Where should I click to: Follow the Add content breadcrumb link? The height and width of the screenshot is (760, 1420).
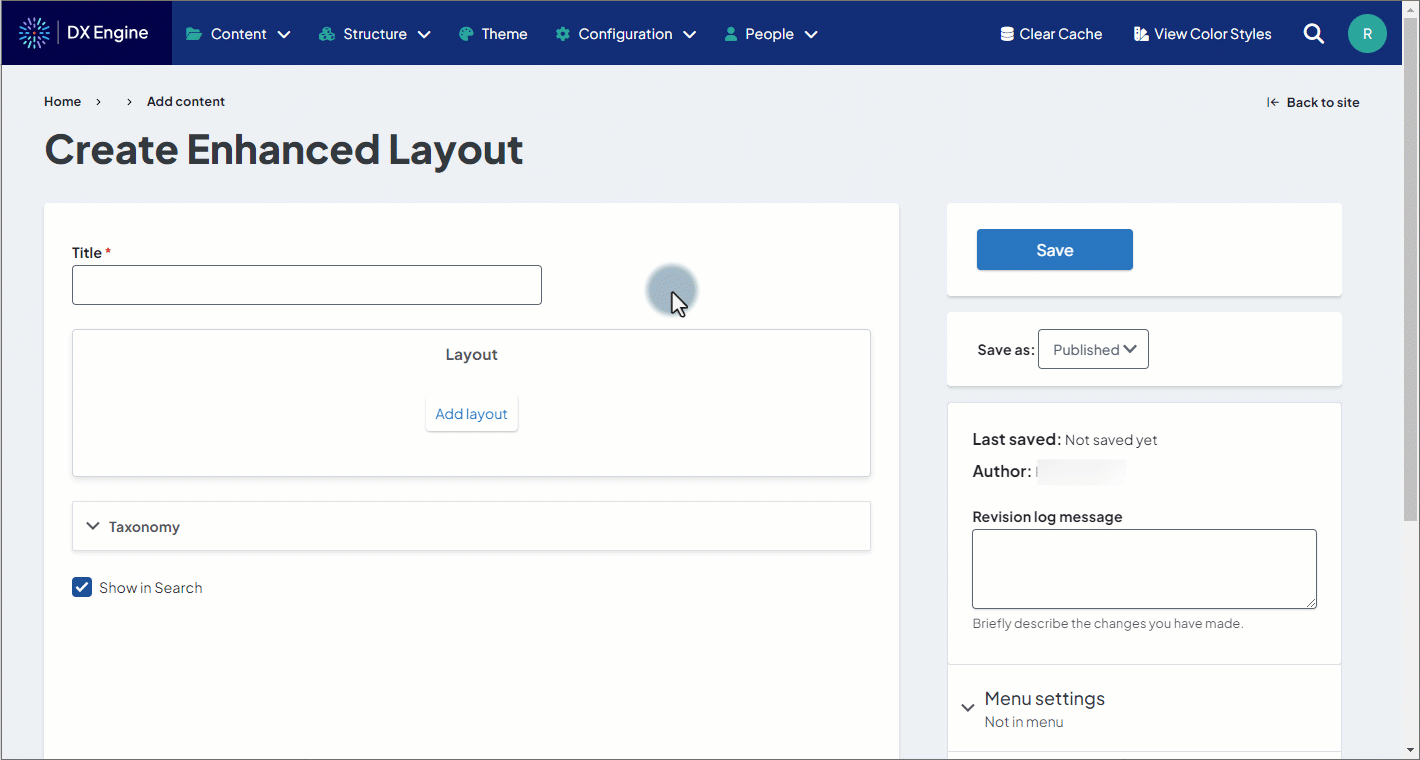coord(186,102)
